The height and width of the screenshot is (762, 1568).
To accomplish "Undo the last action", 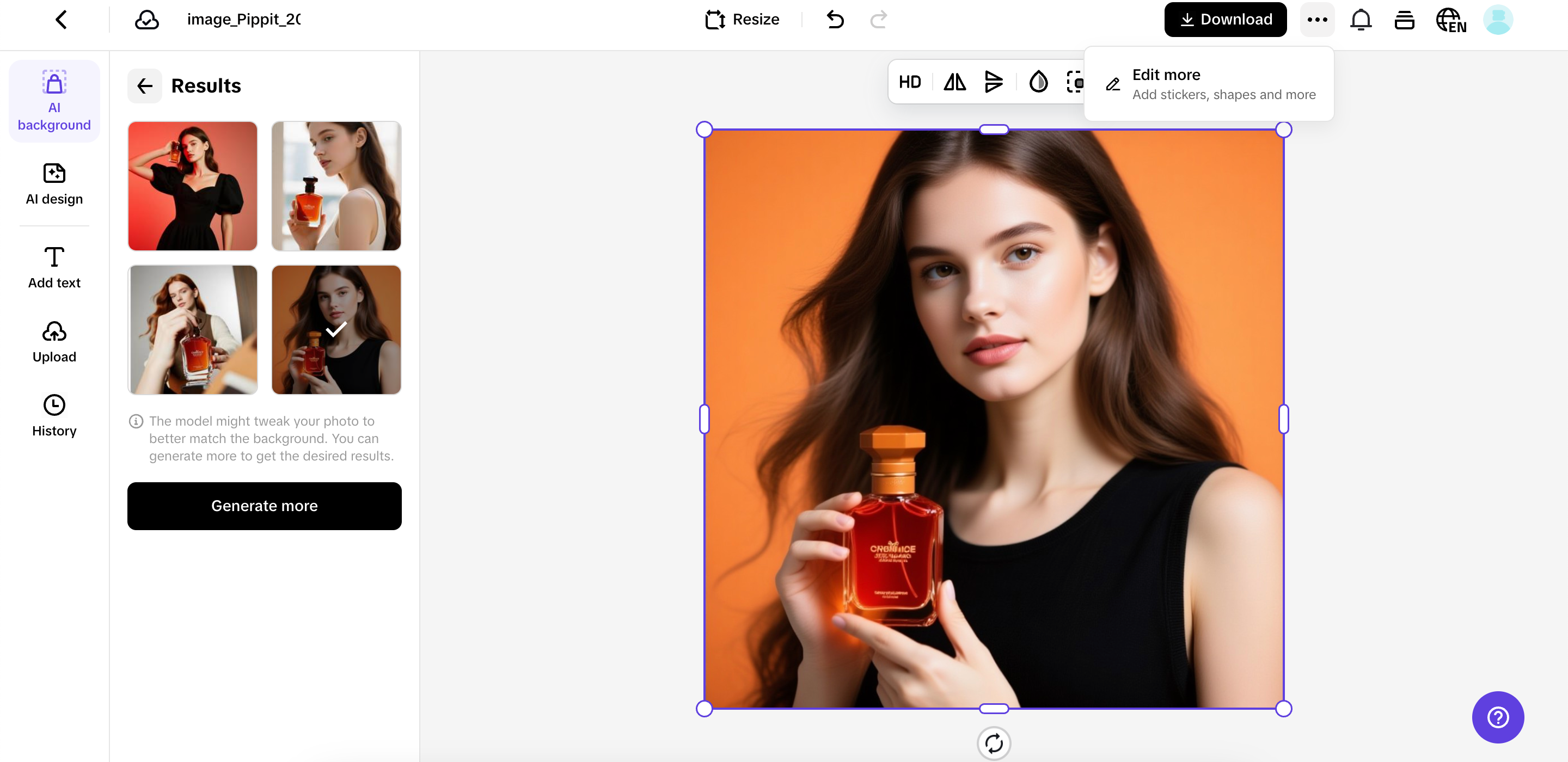I will (835, 19).
